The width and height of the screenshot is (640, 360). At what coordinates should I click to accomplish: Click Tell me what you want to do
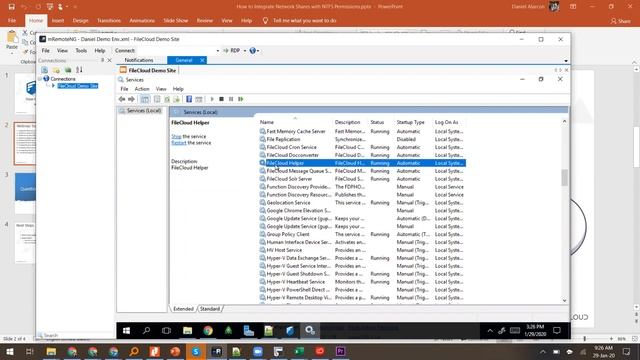[304, 20]
